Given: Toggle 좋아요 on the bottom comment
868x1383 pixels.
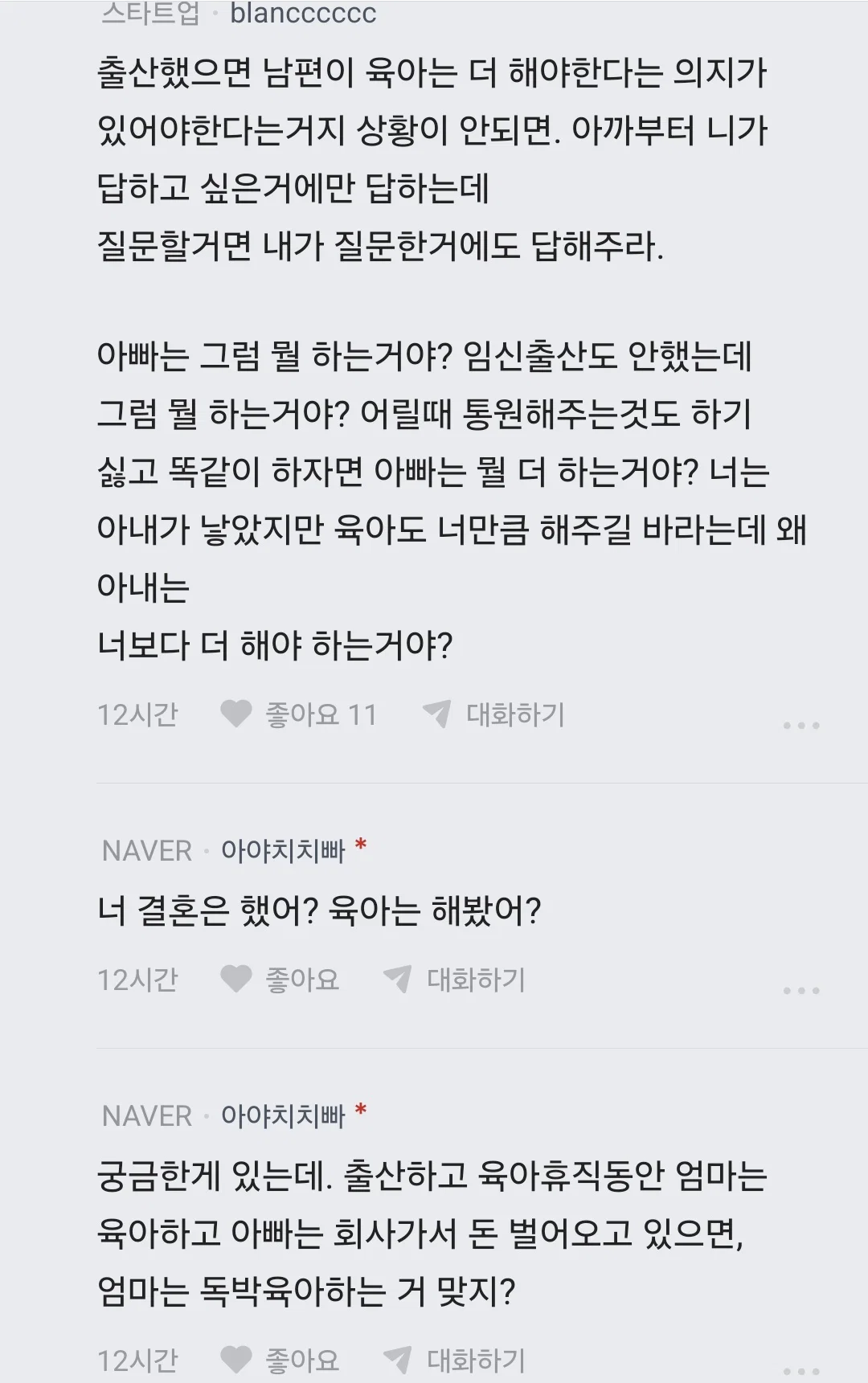Looking at the screenshot, I should (x=302, y=1360).
